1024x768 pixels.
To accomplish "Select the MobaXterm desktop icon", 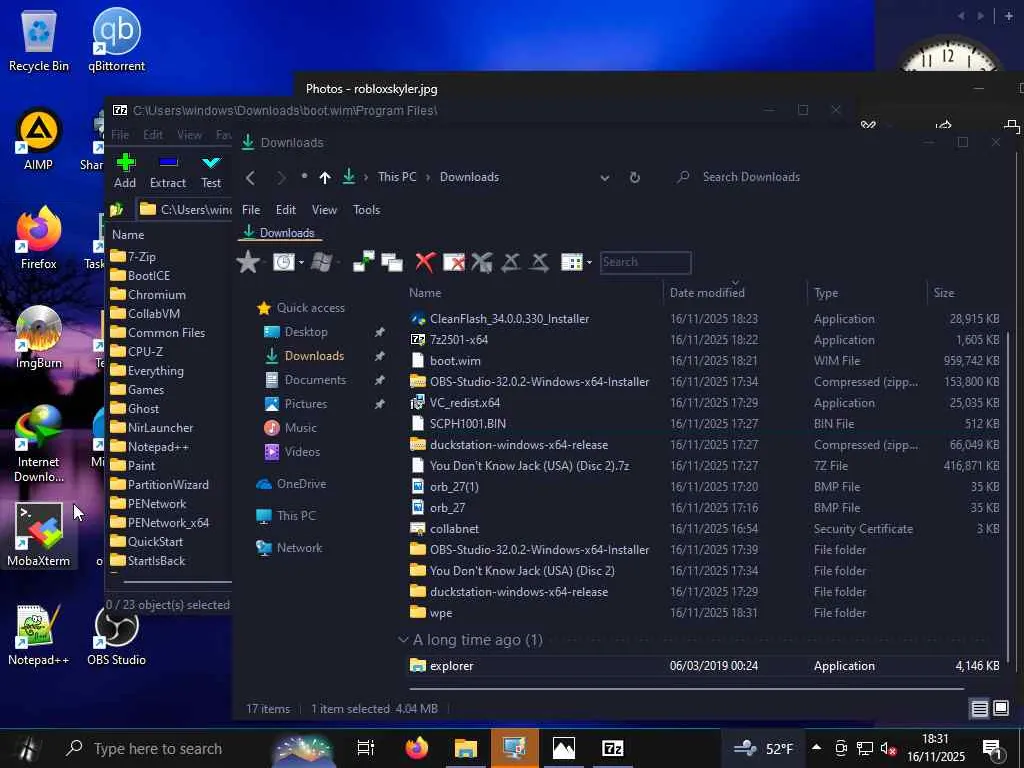I will point(39,535).
